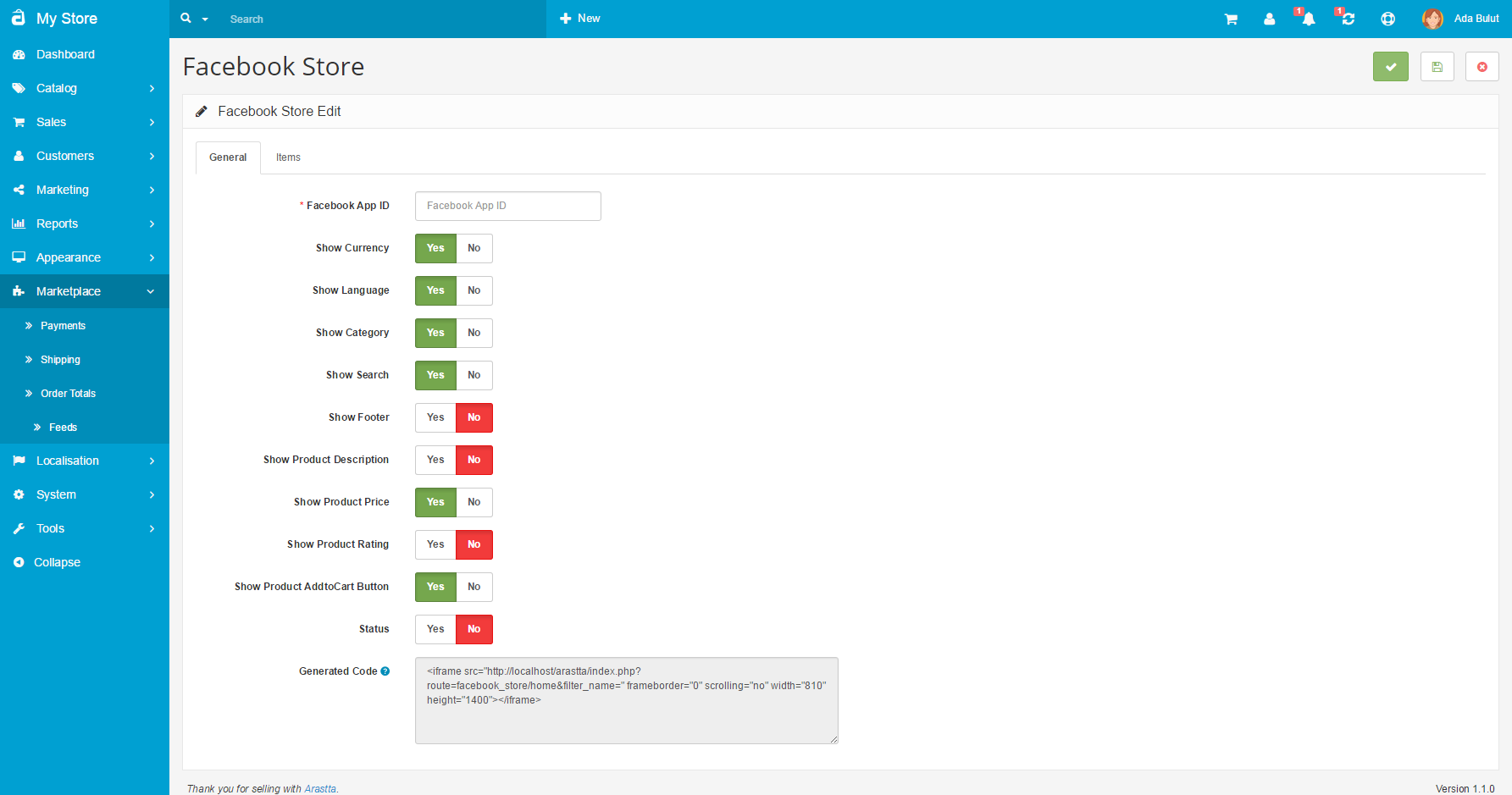1512x795 pixels.
Task: Set Show Language to No
Action: click(474, 290)
